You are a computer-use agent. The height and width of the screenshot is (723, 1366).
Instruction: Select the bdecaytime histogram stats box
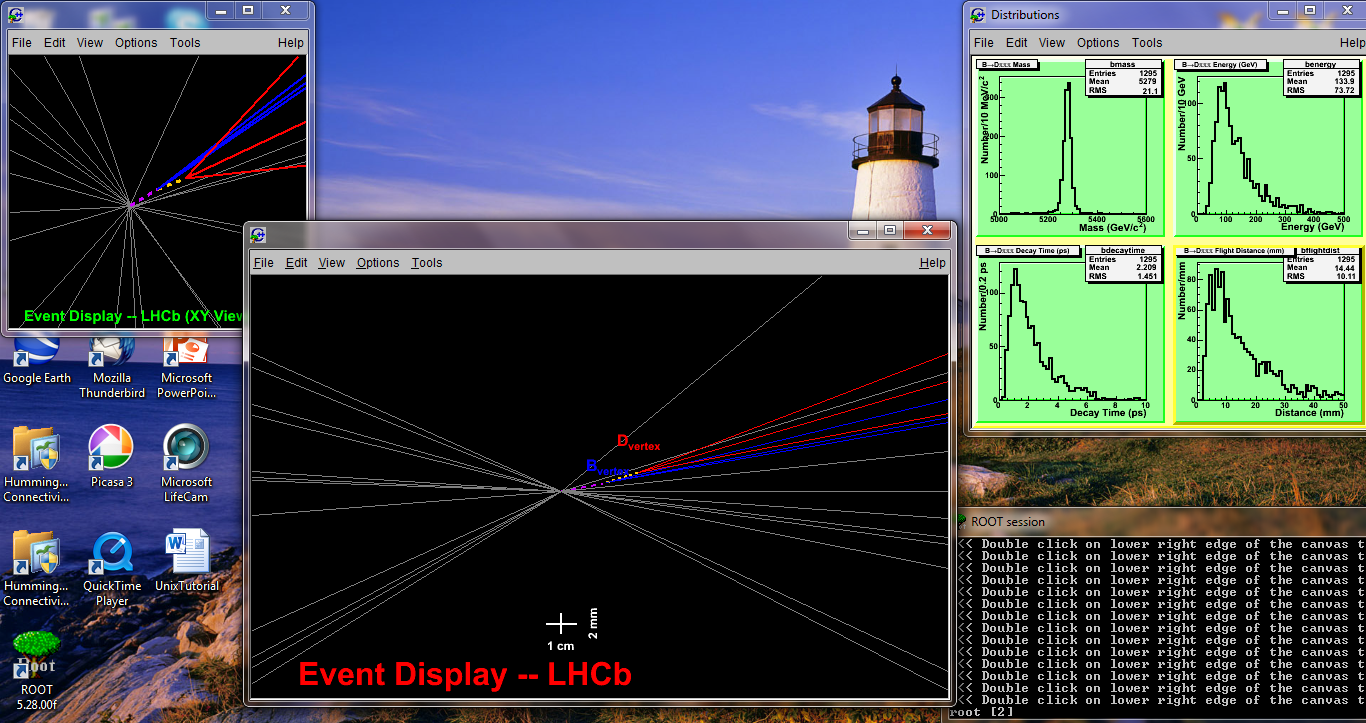[x=1124, y=263]
